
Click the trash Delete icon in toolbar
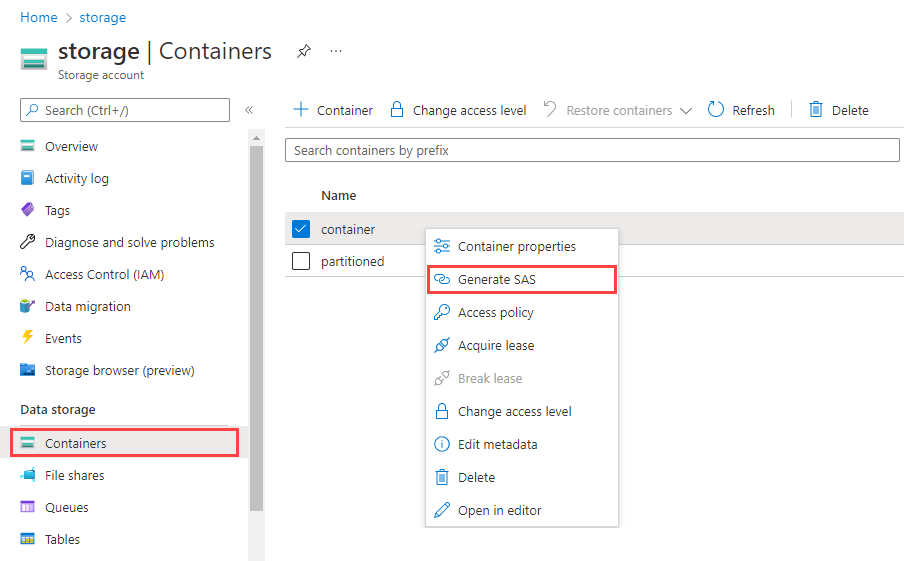[816, 110]
